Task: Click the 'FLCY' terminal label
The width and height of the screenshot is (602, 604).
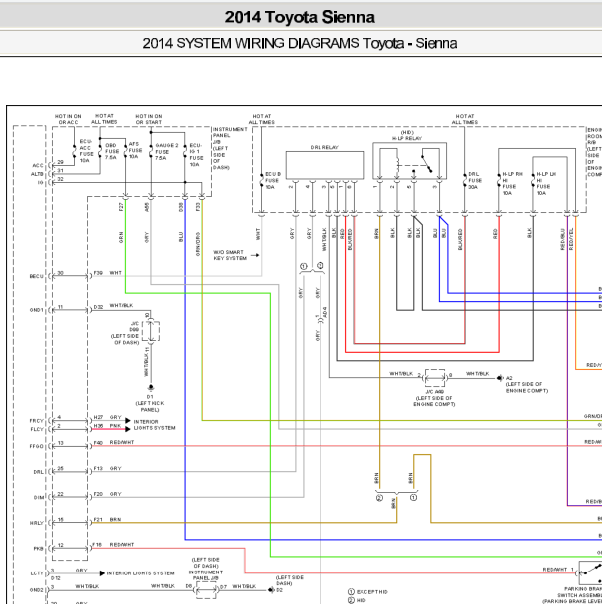Action: pos(37,429)
